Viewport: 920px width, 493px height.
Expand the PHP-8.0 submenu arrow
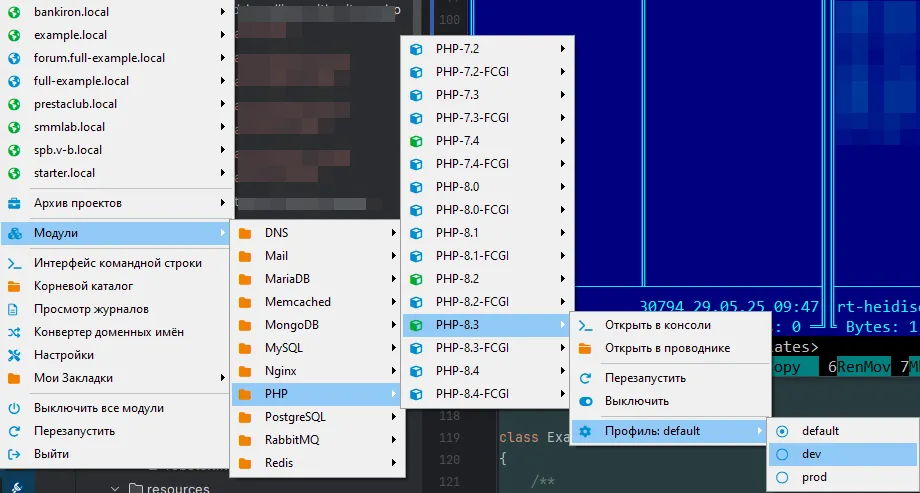click(x=563, y=187)
